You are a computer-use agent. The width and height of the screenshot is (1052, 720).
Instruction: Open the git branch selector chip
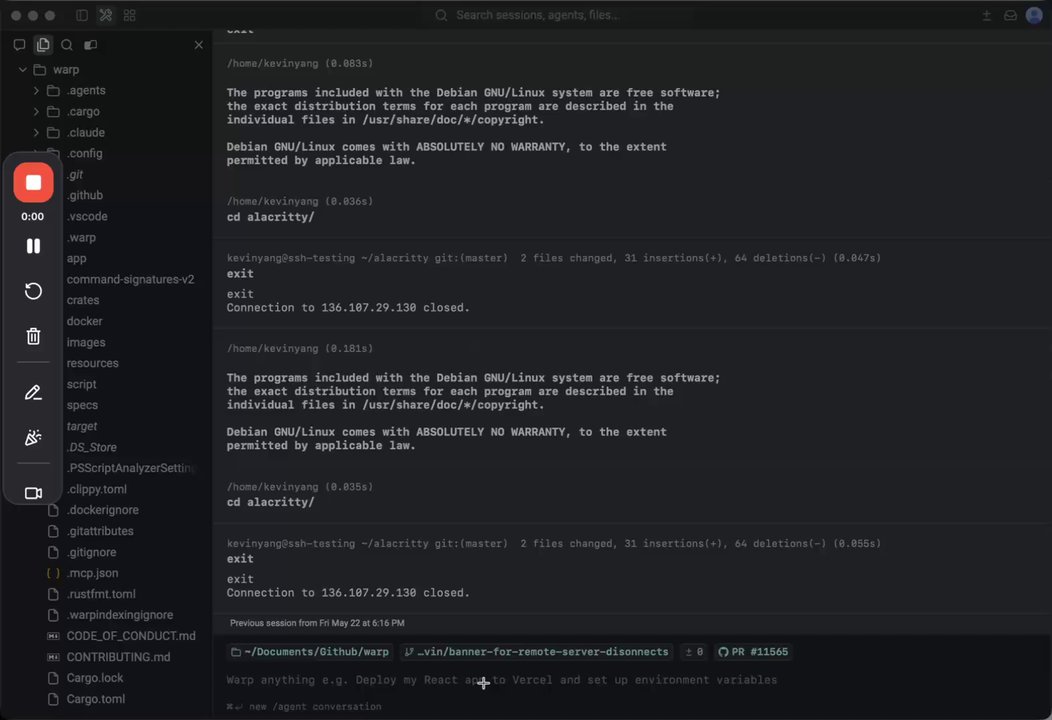pyautogui.click(x=536, y=652)
